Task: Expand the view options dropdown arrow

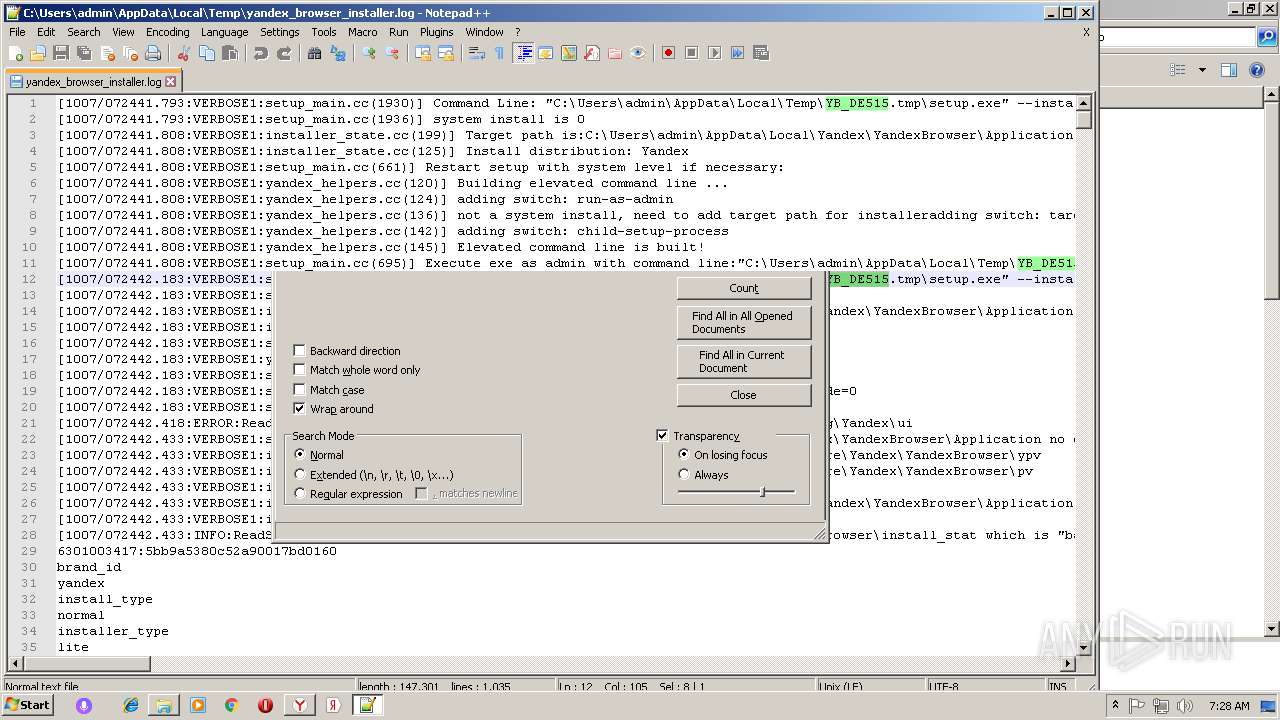Action: [x=1202, y=70]
